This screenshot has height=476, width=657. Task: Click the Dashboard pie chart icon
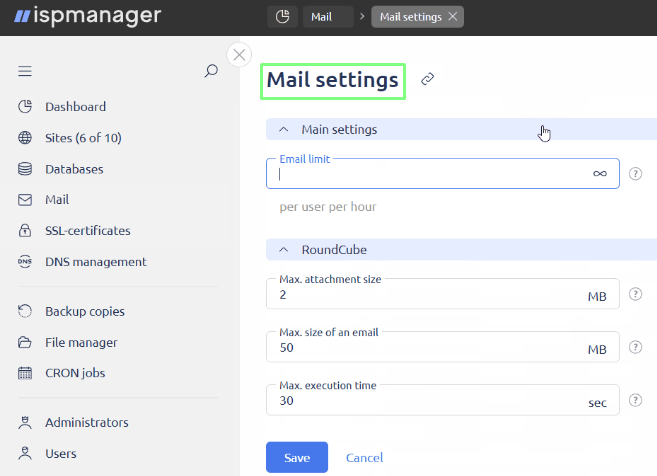pyautogui.click(x=25, y=106)
